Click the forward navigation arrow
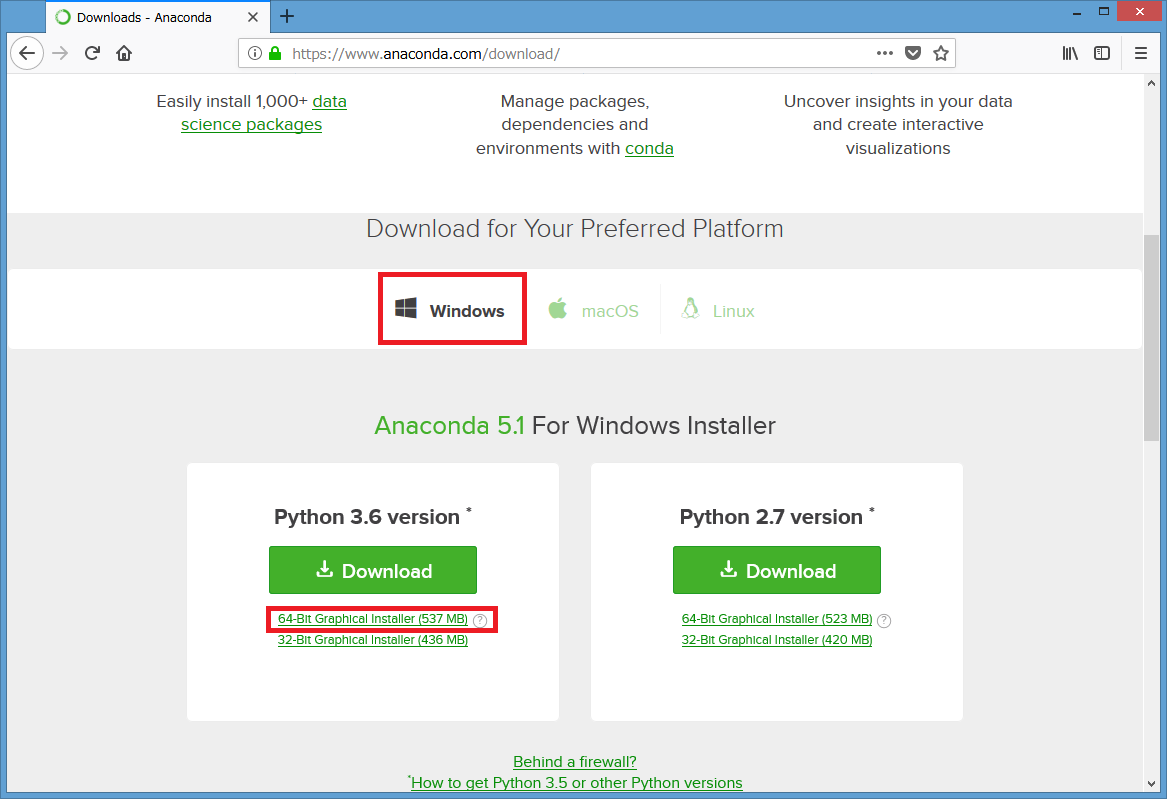Image resolution: width=1167 pixels, height=799 pixels. (x=60, y=53)
